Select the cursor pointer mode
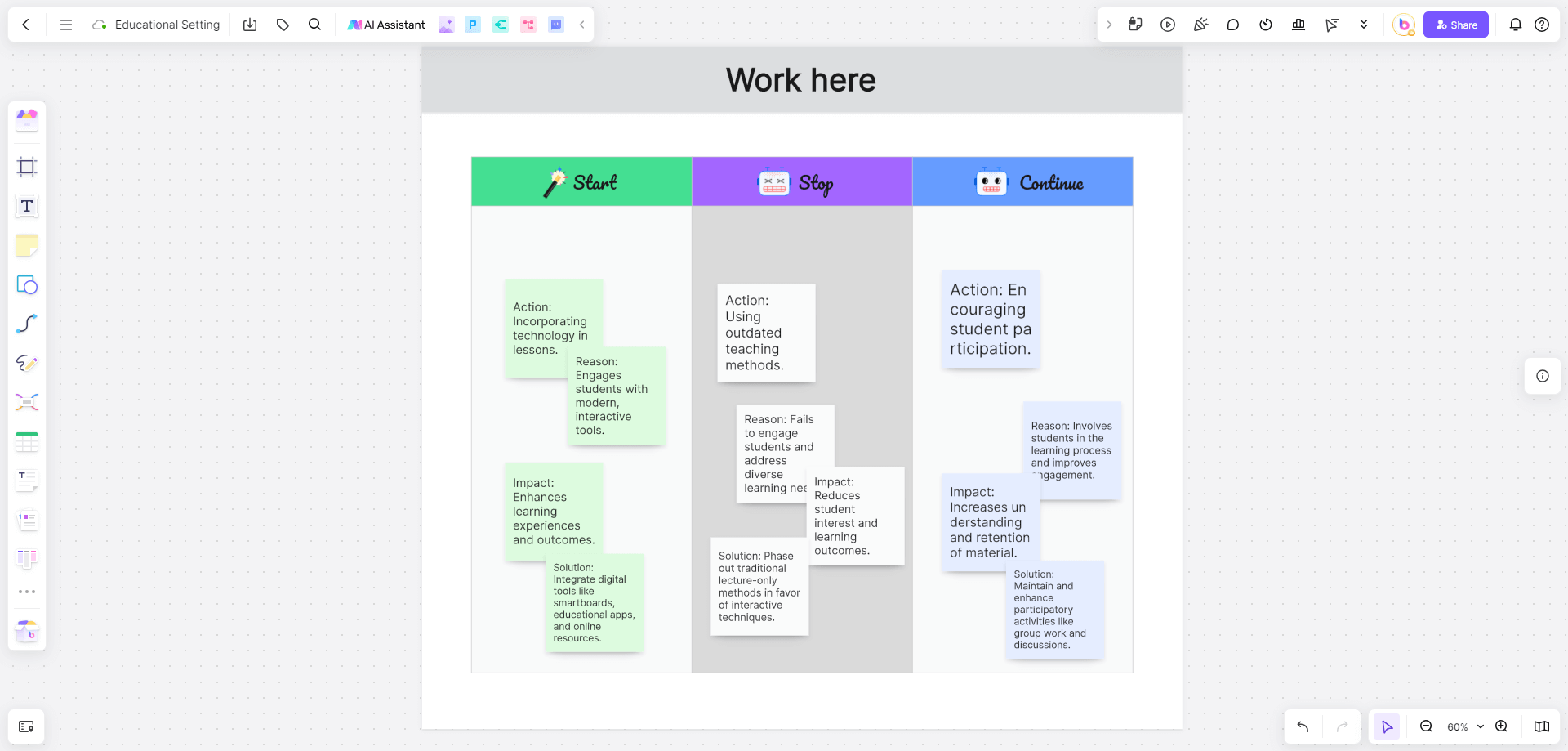The image size is (1568, 751). 1387,726
